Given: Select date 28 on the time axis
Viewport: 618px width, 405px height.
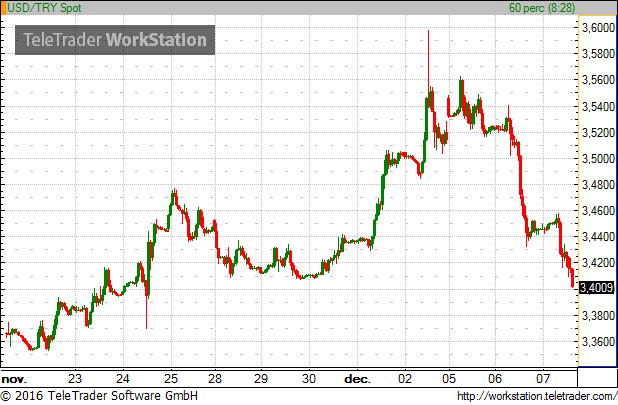Looking at the screenshot, I should click(x=215, y=379).
